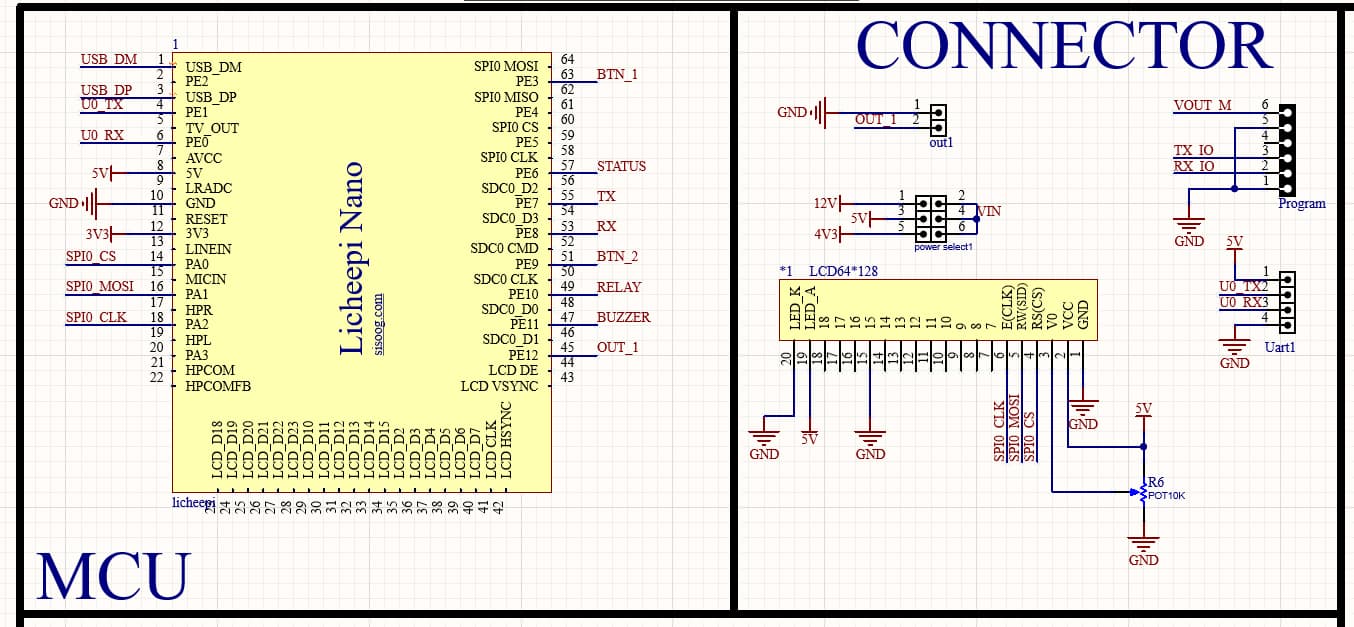The width and height of the screenshot is (1354, 627).
Task: Select the OUT_1 net label on MCU pin 45
Action: tap(617, 348)
